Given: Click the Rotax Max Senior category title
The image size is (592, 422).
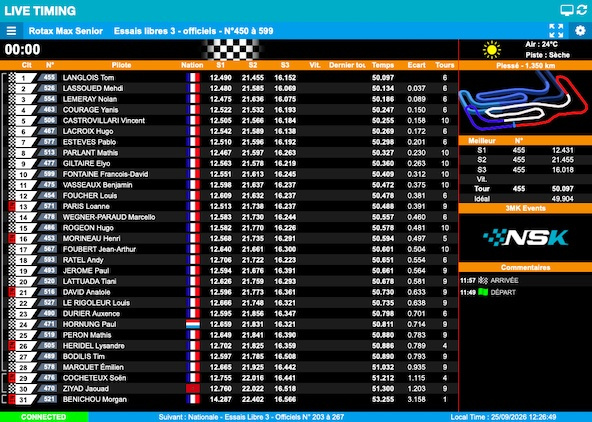Looking at the screenshot, I should pos(66,31).
